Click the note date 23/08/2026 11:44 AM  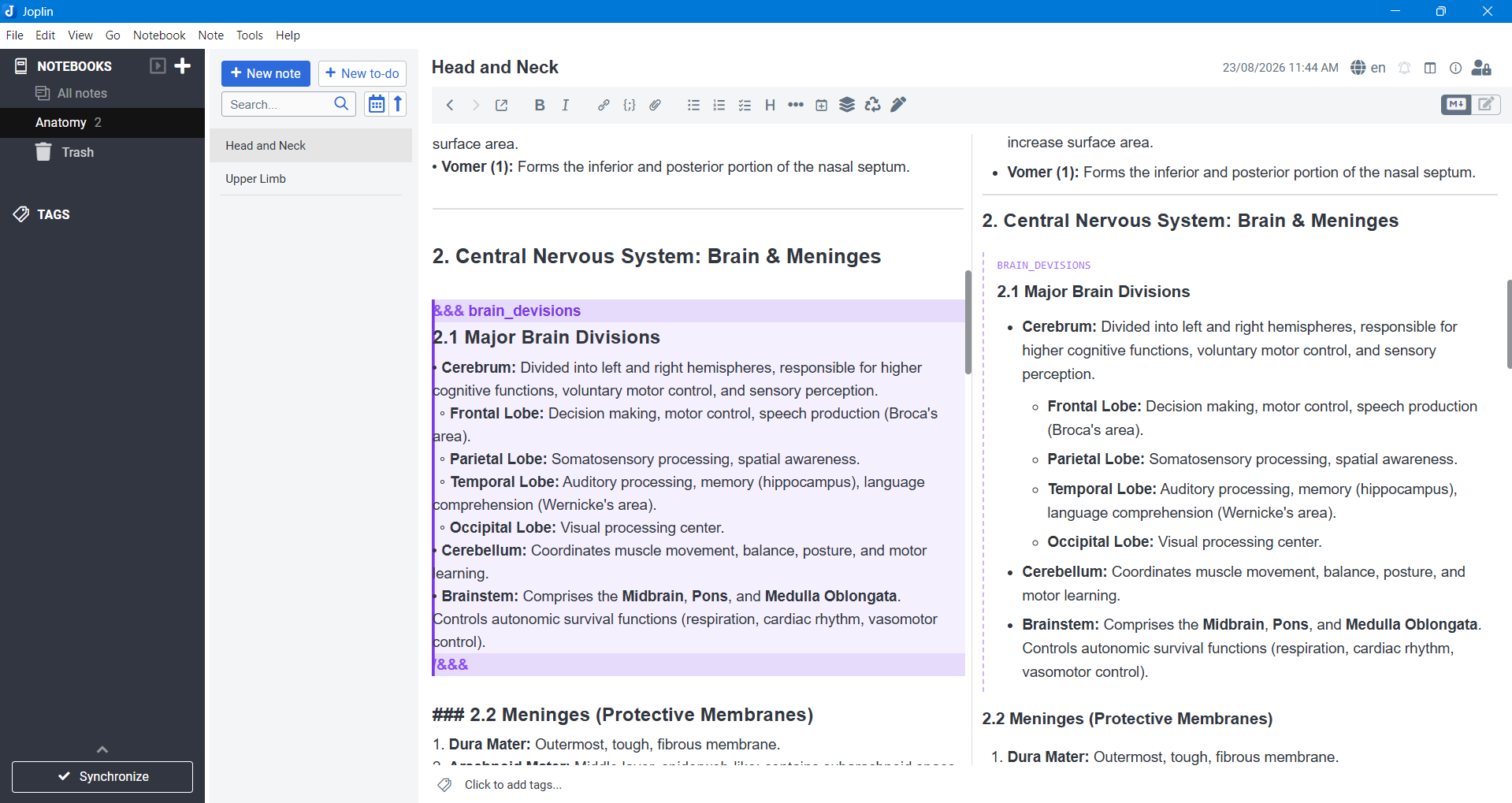pyautogui.click(x=1280, y=68)
